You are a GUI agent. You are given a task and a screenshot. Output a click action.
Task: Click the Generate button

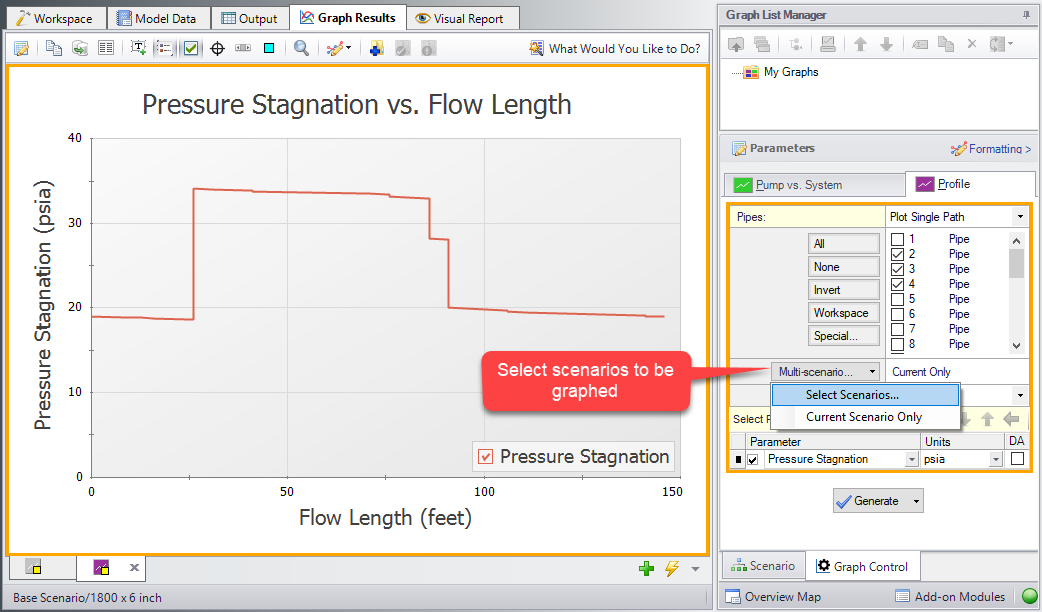[877, 500]
